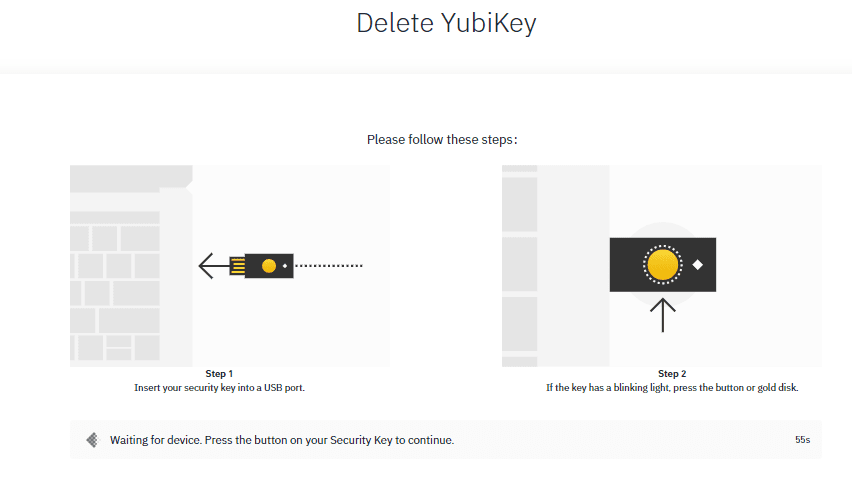Click the Delete YubiKey page heading
This screenshot has height=478, width=852.
[446, 23]
